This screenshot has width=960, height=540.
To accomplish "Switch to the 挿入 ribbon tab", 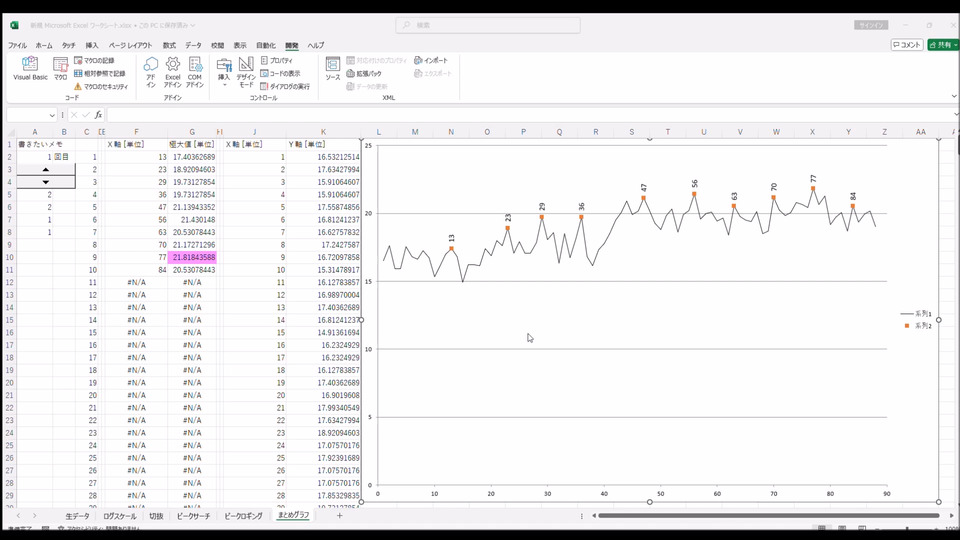I will [x=92, y=45].
